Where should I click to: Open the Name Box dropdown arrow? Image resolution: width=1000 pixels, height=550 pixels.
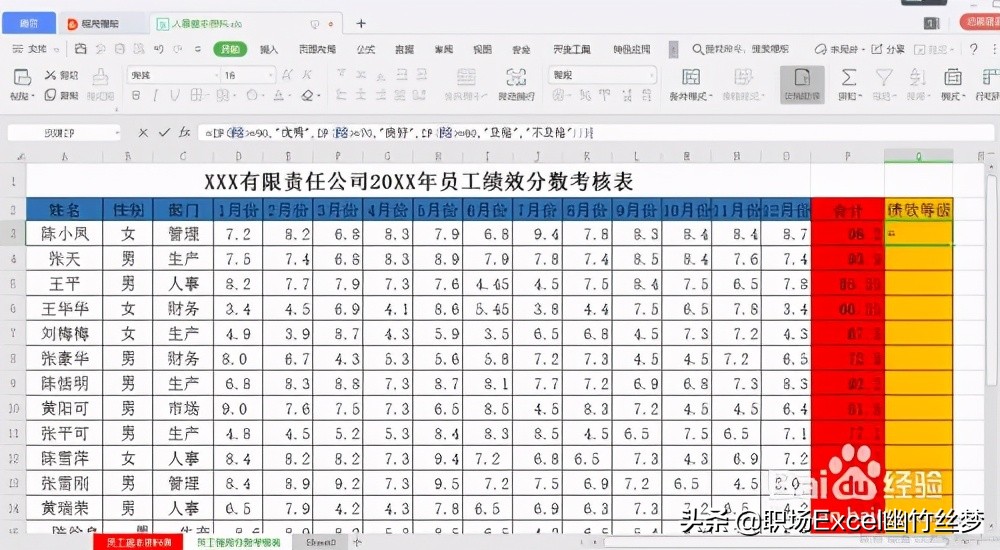pyautogui.click(x=117, y=133)
